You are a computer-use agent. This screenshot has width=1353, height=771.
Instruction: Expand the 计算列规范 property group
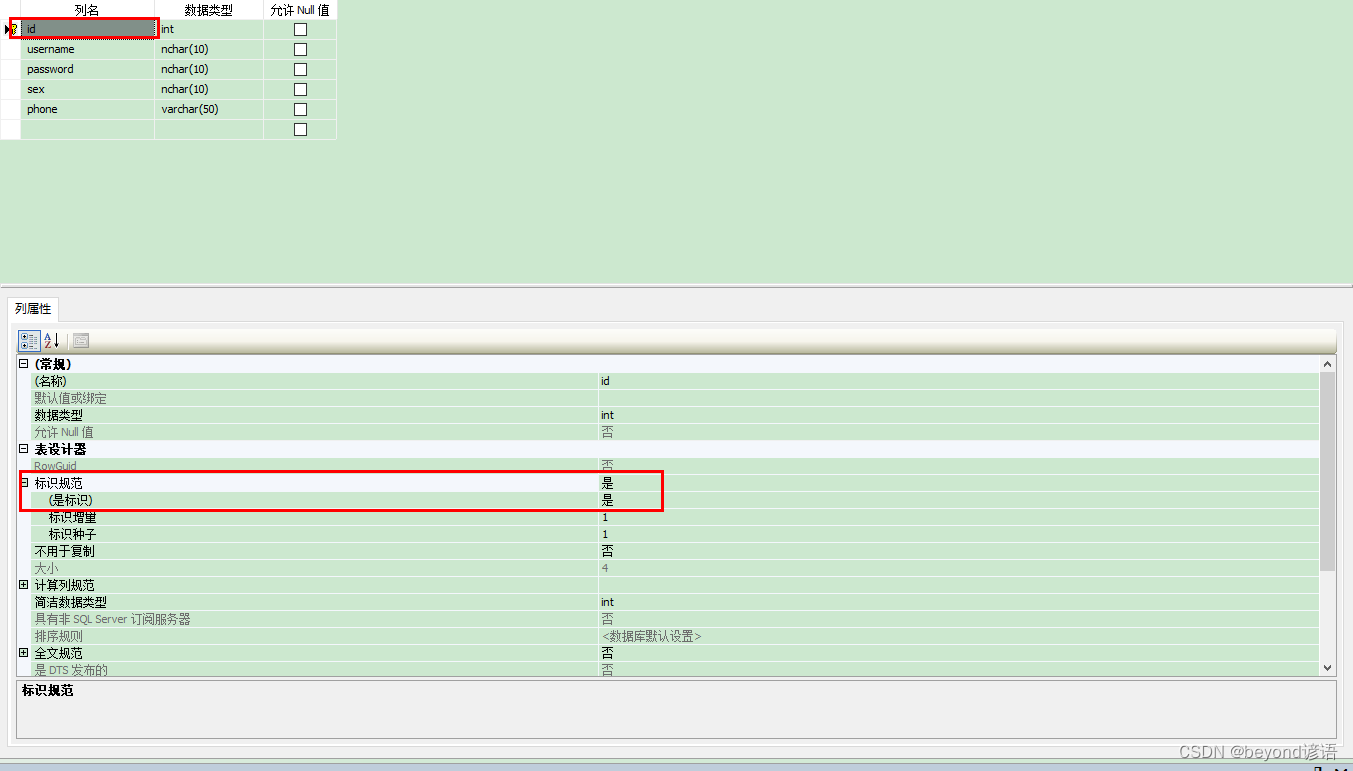pos(24,585)
